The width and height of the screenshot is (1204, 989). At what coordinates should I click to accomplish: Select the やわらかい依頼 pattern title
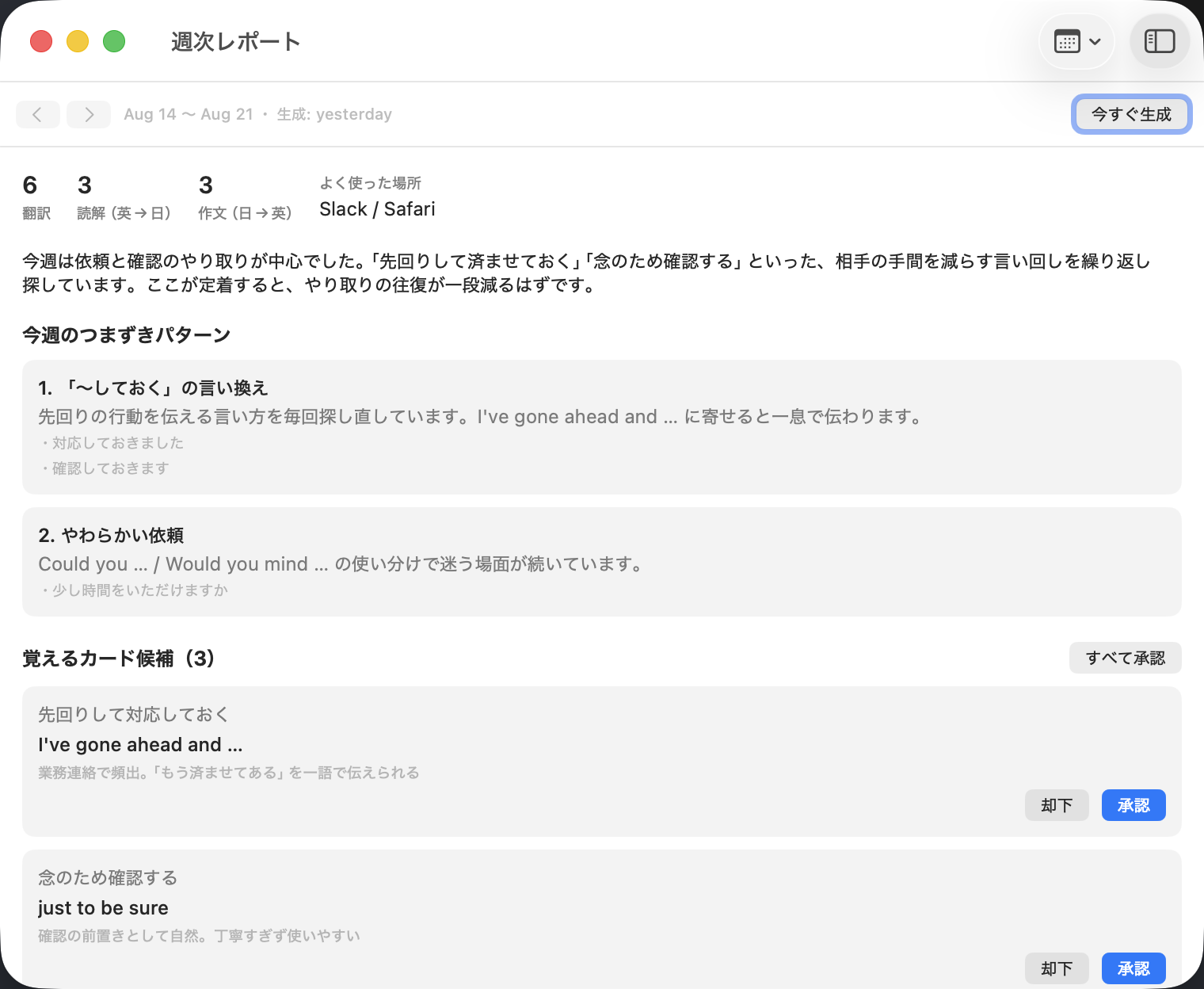click(x=111, y=536)
